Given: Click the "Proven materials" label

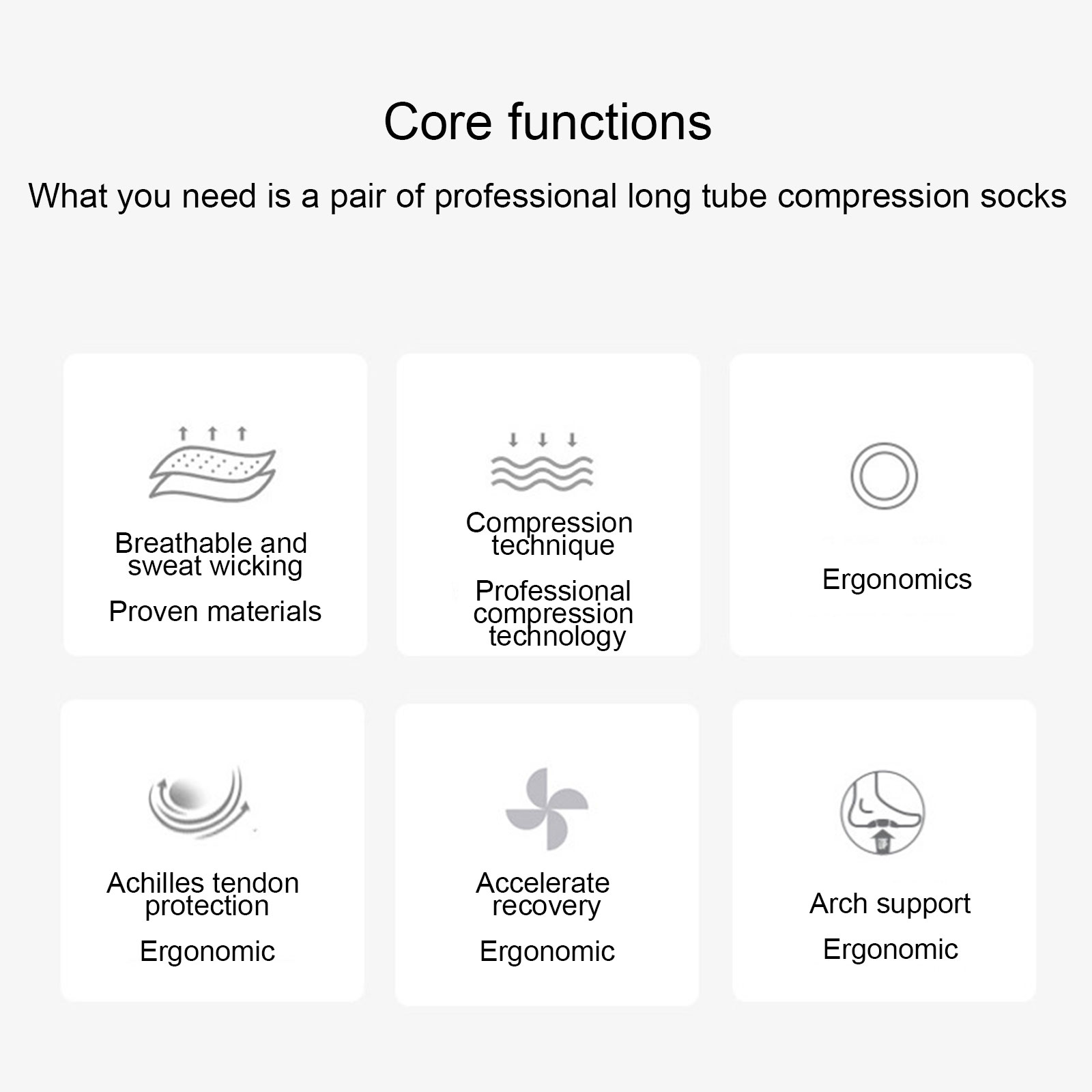Looking at the screenshot, I should click(x=215, y=612).
